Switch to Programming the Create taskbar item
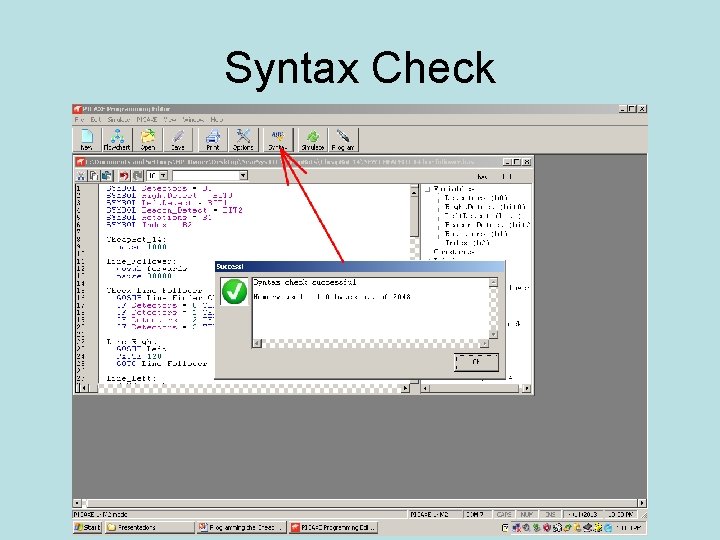The width and height of the screenshot is (720, 540). pyautogui.click(x=242, y=527)
